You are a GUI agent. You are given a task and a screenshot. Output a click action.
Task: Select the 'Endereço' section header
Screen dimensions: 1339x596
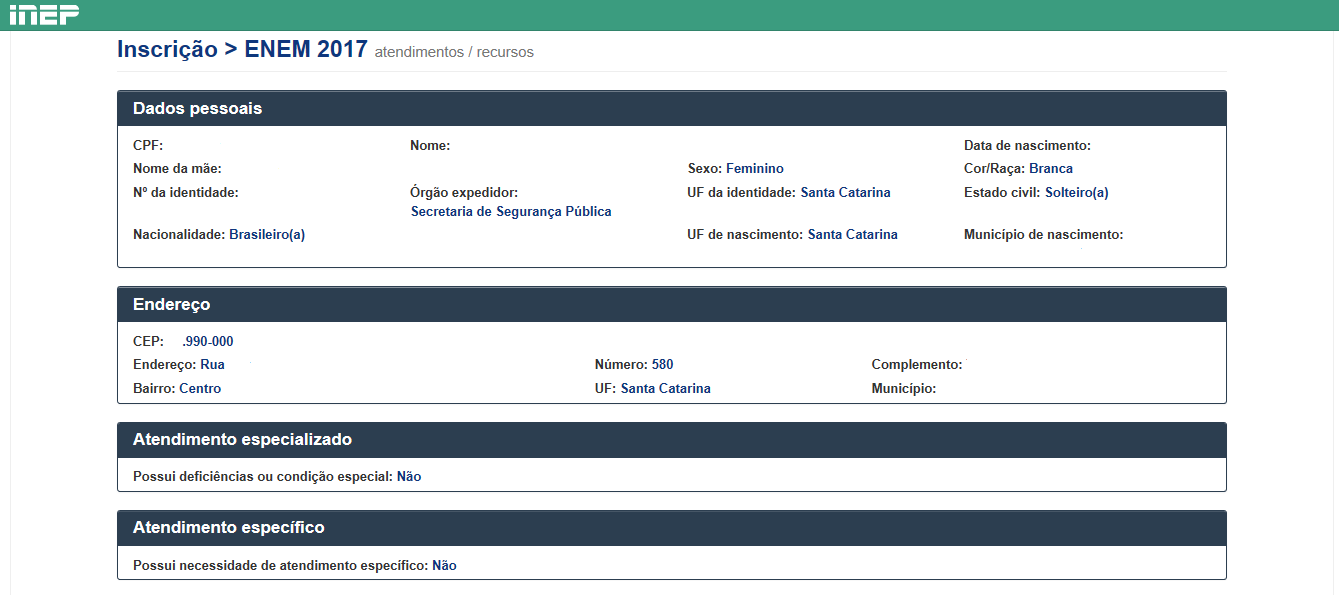click(x=672, y=304)
